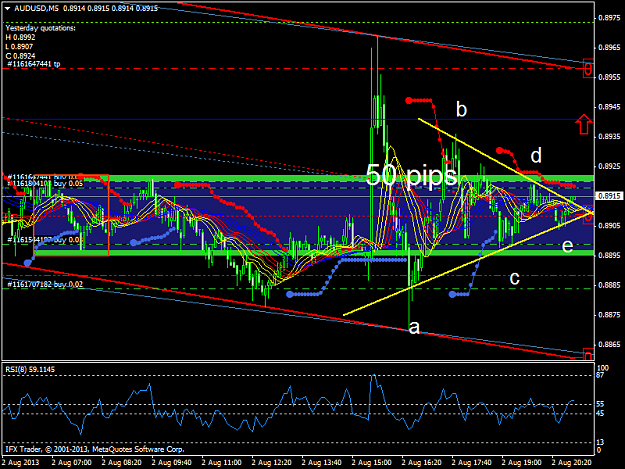Select the 'Yesterday quotations:' label
625x469 pixels.
(x=40, y=28)
